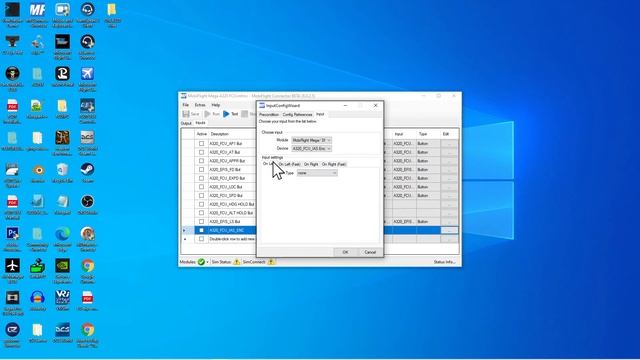Viewport: 640px width, 360px height.
Task: Click the edit button for A320_FCU_IAS_ENC row
Action: click(x=449, y=230)
